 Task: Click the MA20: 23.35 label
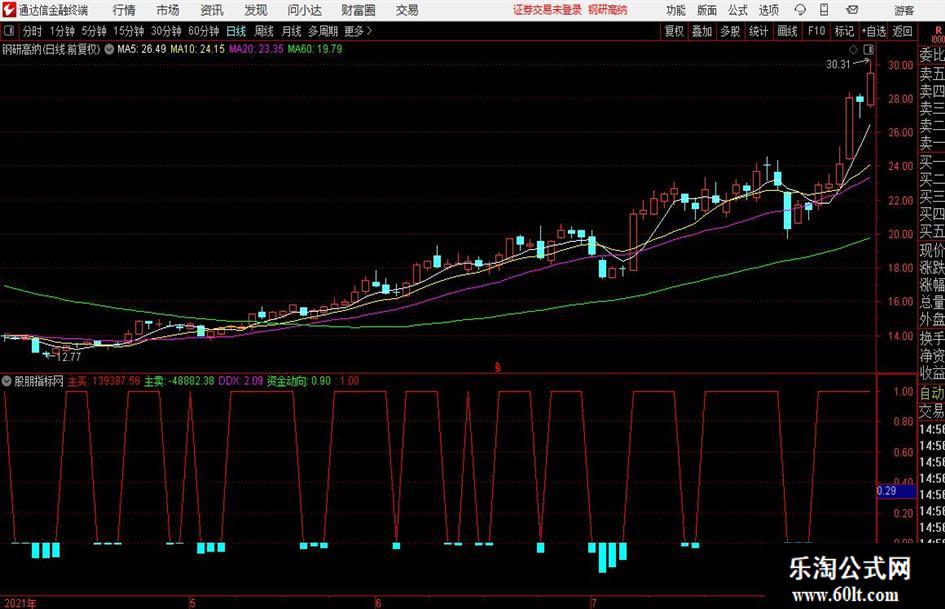[256, 49]
